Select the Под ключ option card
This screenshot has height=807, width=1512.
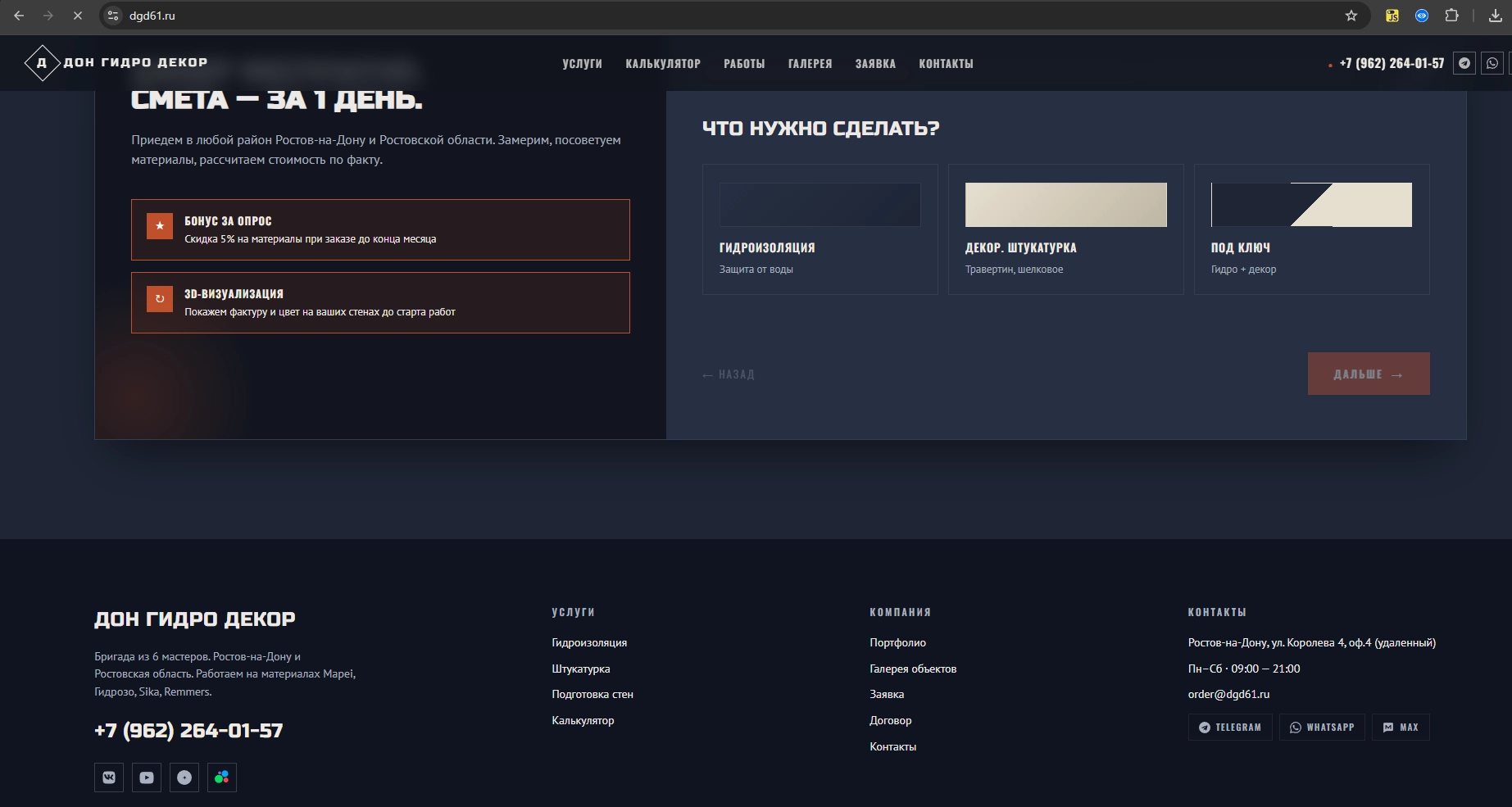(1312, 229)
